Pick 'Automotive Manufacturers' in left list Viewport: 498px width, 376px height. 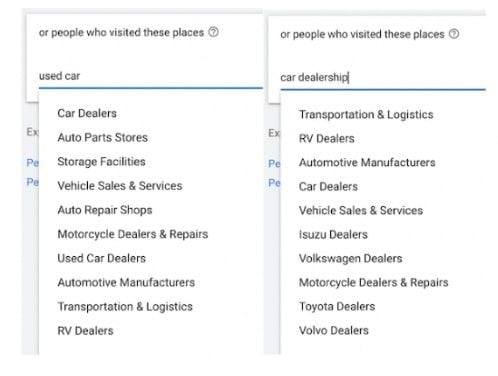point(126,282)
